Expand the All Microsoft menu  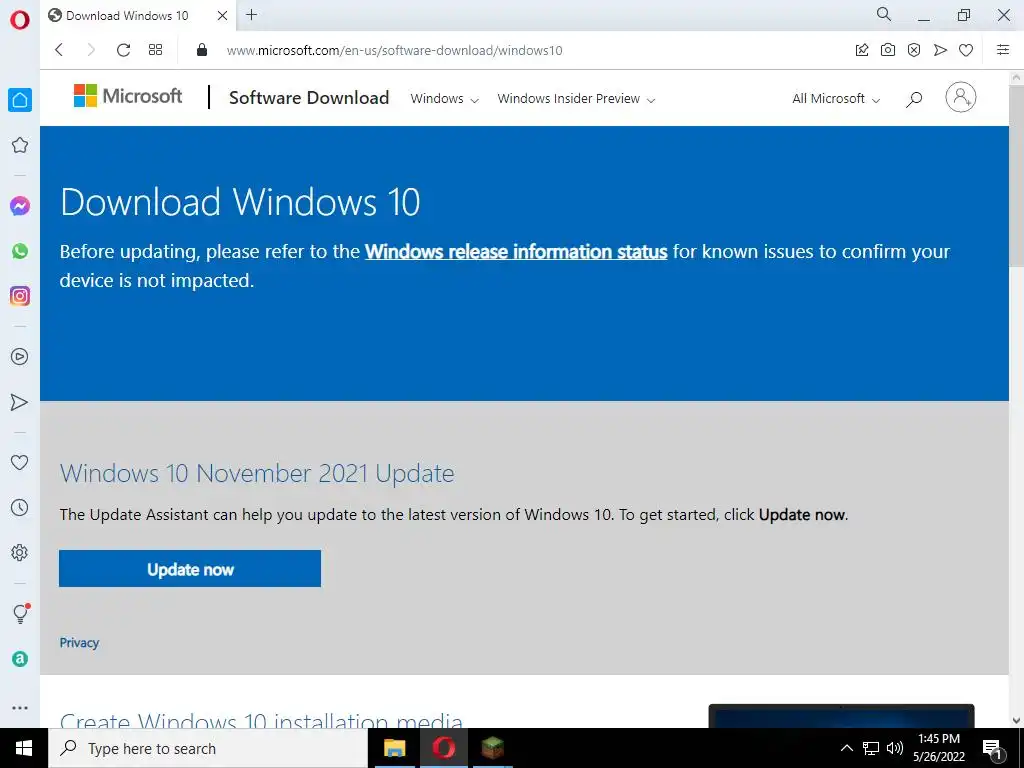point(836,99)
